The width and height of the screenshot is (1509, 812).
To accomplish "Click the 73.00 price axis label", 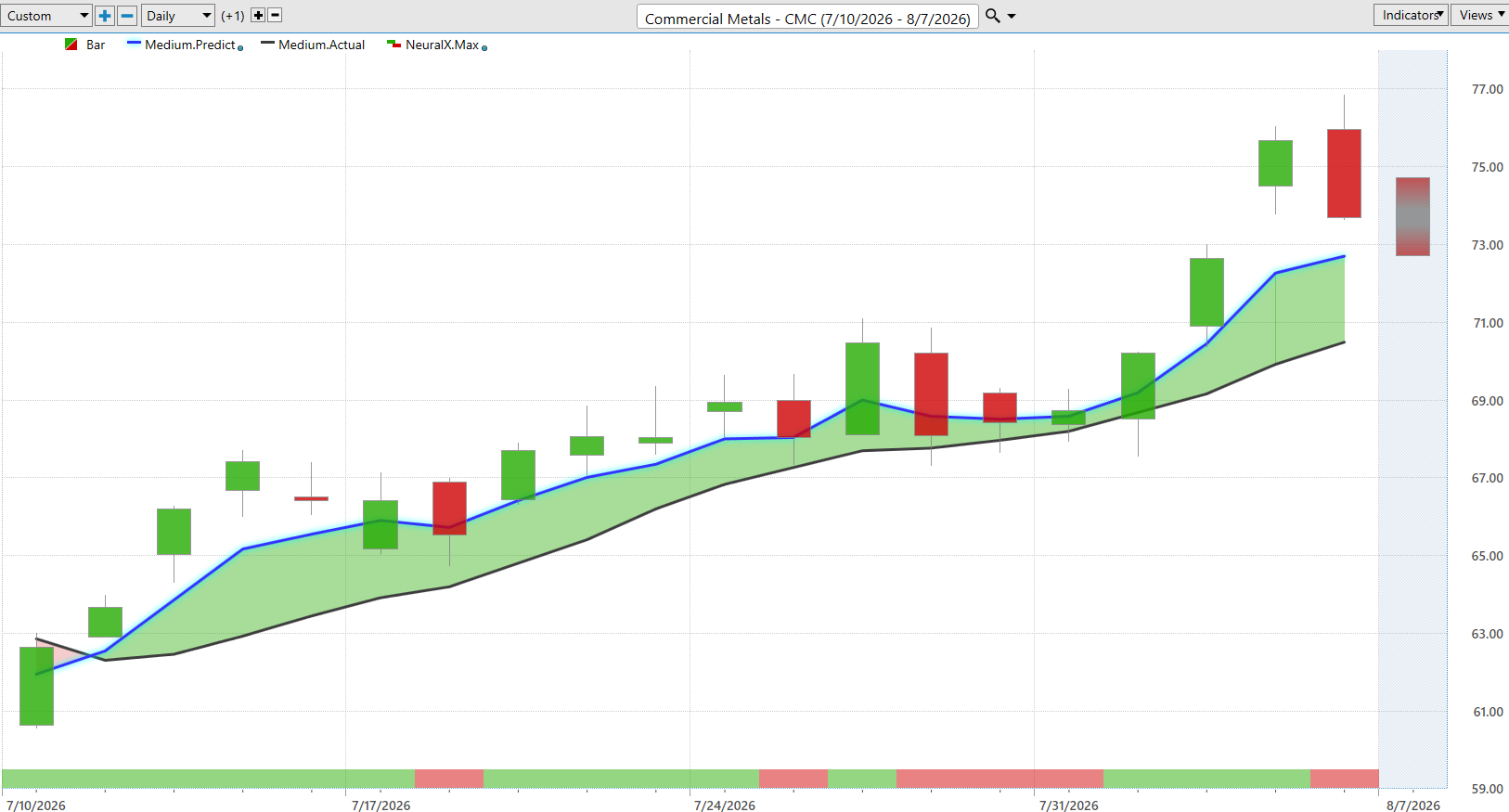I will coord(1488,245).
